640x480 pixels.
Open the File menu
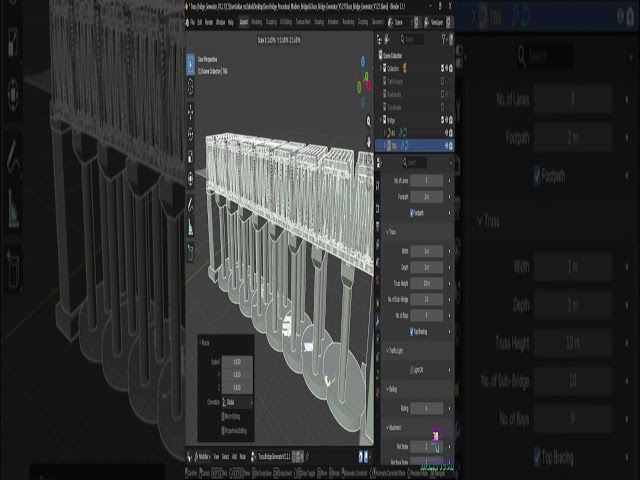pos(193,22)
